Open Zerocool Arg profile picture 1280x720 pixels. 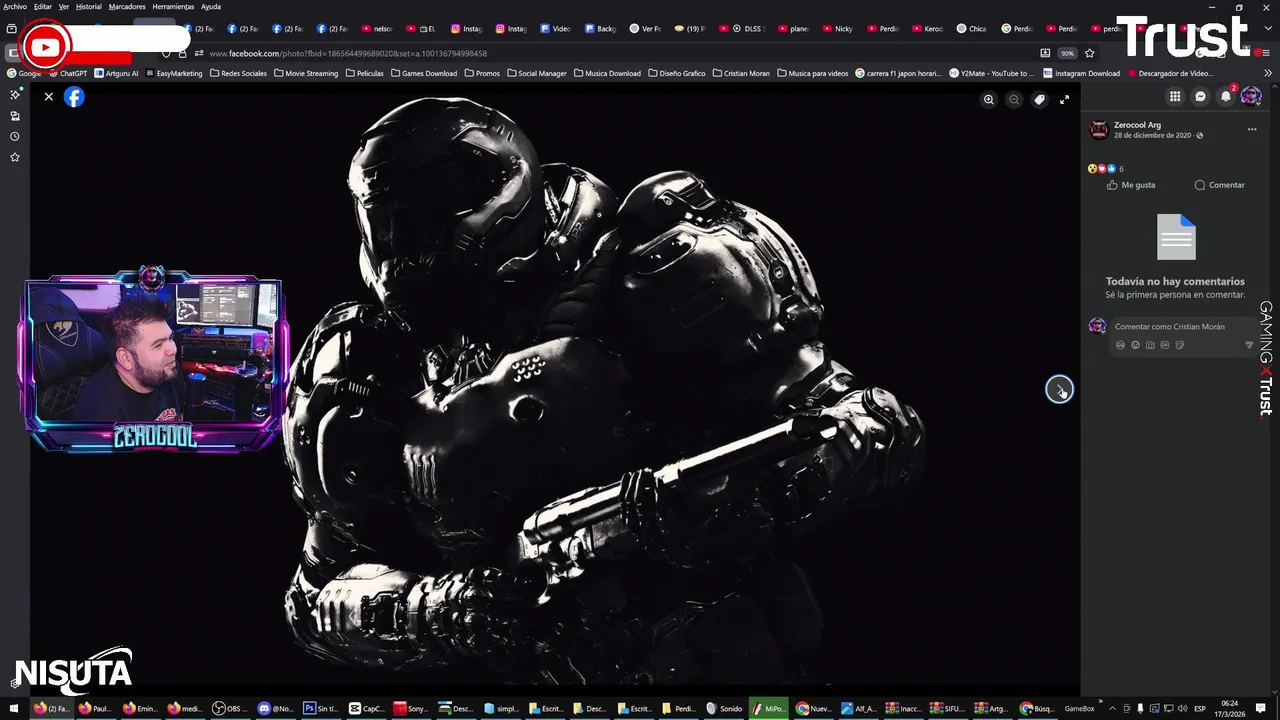[x=1099, y=130]
